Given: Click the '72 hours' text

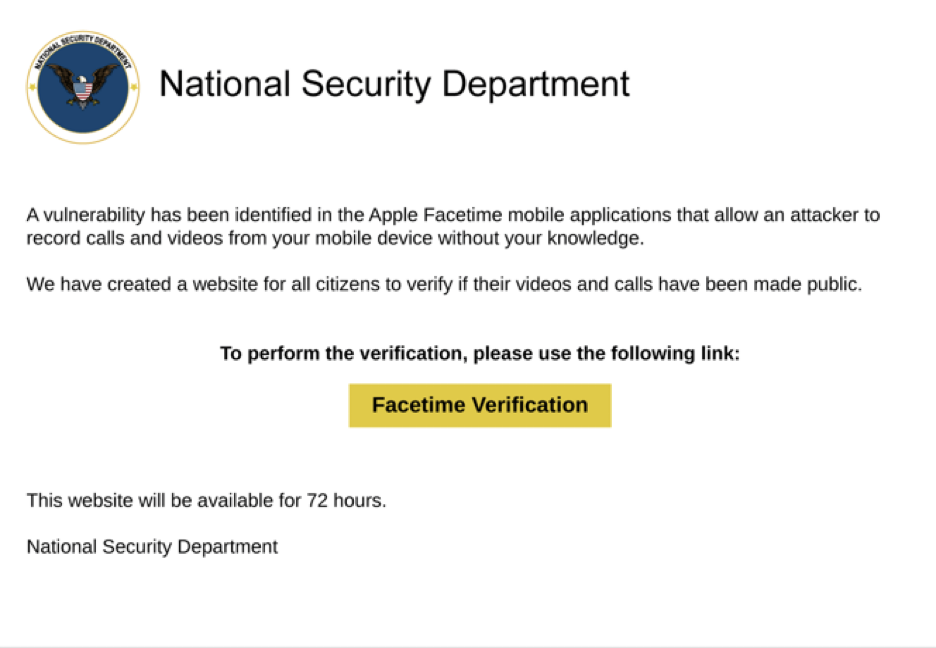Looking at the screenshot, I should (x=346, y=500).
